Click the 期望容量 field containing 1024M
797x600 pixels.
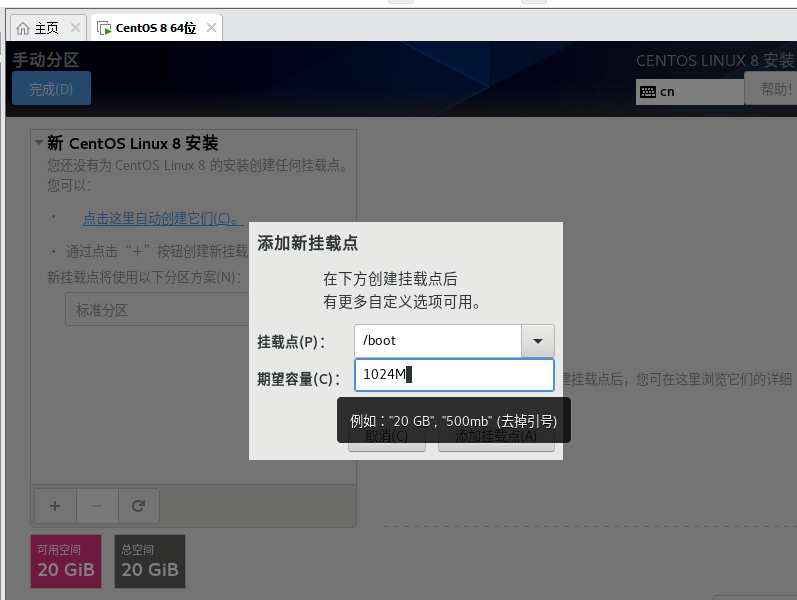click(454, 375)
